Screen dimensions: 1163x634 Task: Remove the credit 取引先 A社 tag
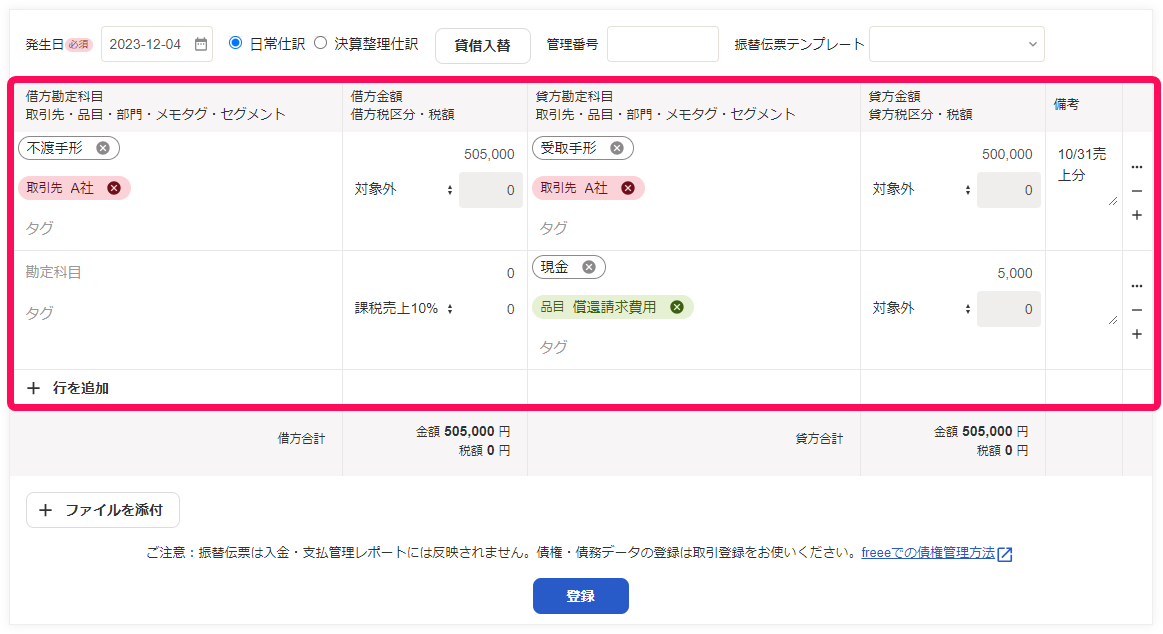coord(628,188)
